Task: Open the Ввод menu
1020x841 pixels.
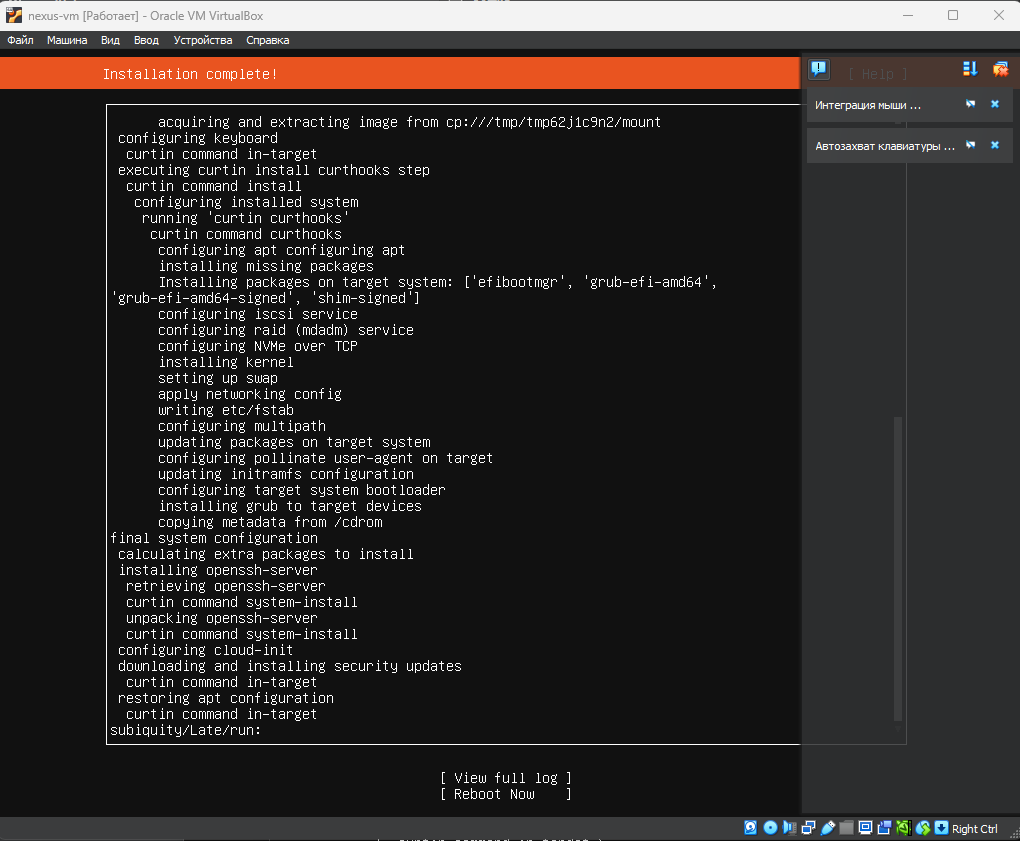Action: (x=146, y=40)
